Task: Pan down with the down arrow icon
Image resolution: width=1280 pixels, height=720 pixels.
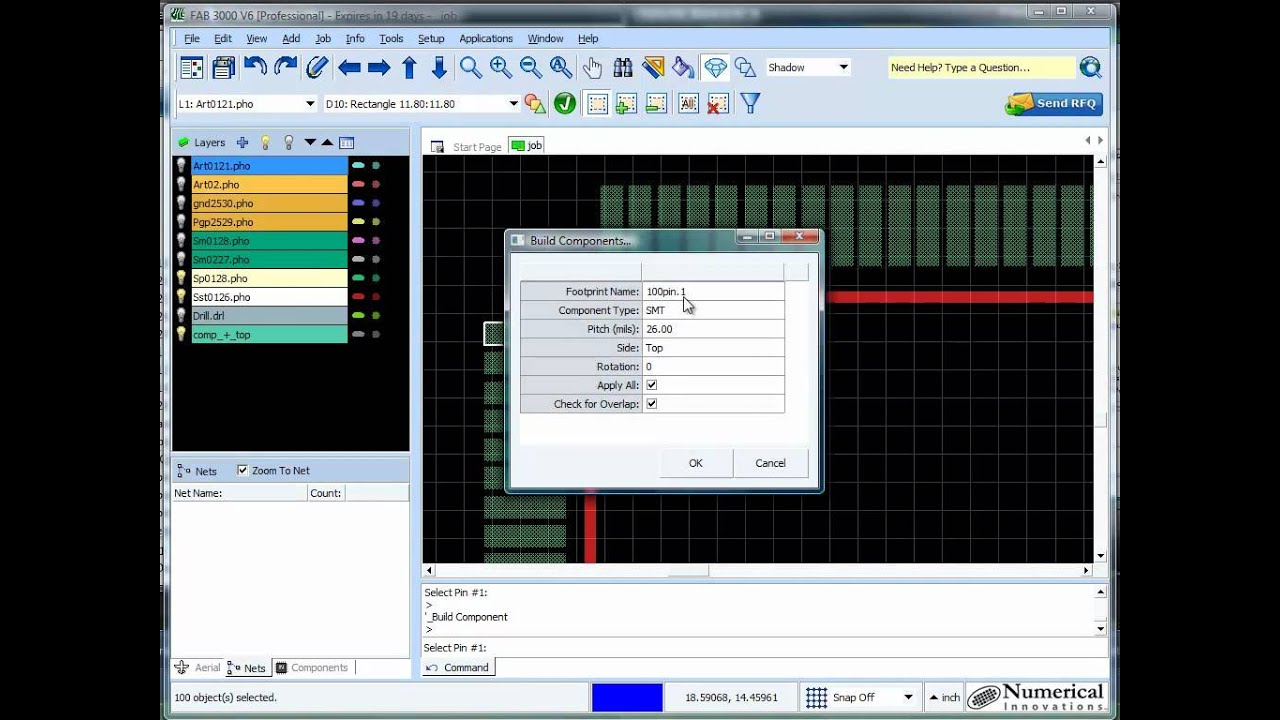Action: (x=439, y=67)
